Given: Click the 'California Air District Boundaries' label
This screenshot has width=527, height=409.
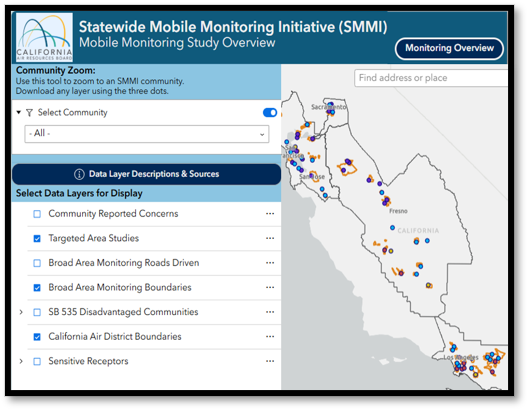Looking at the screenshot, I should tap(115, 336).
